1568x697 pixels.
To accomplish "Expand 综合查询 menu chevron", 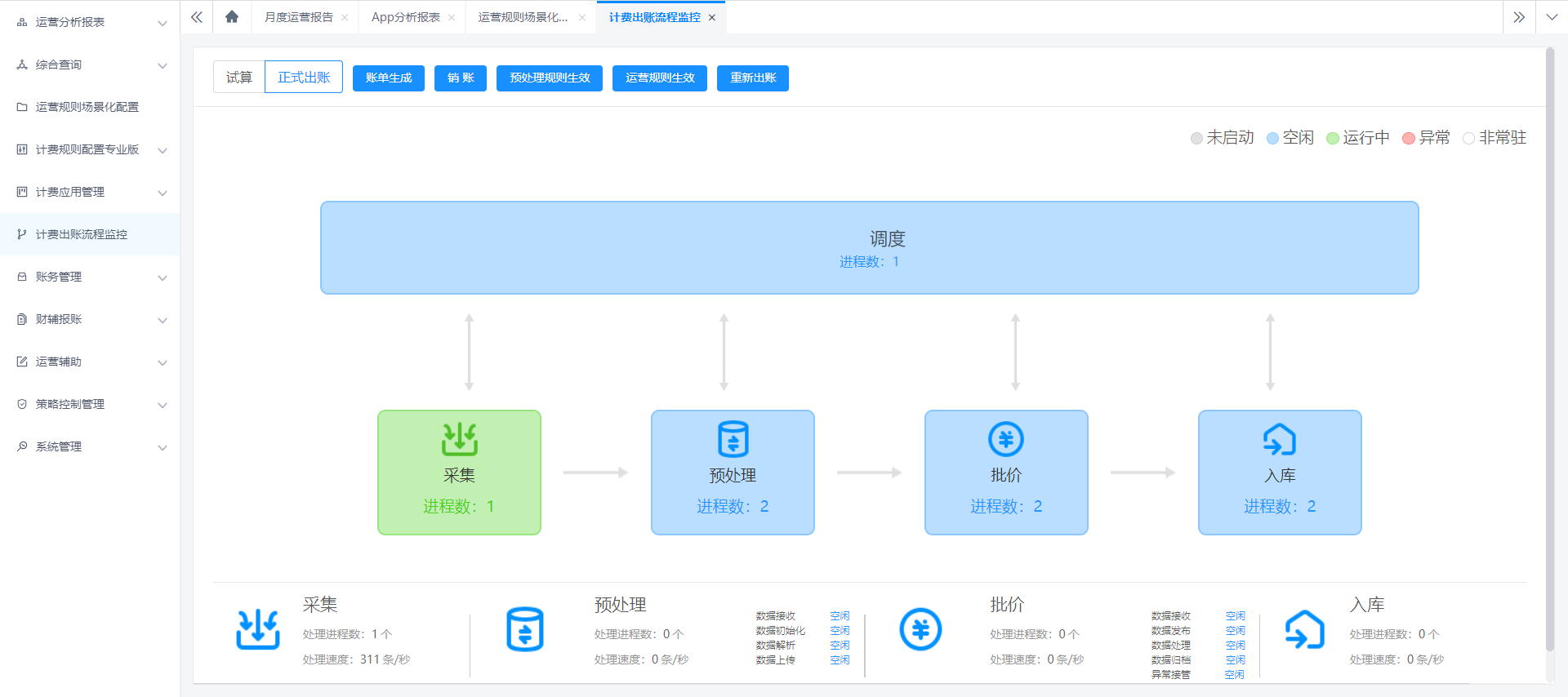I will (163, 65).
